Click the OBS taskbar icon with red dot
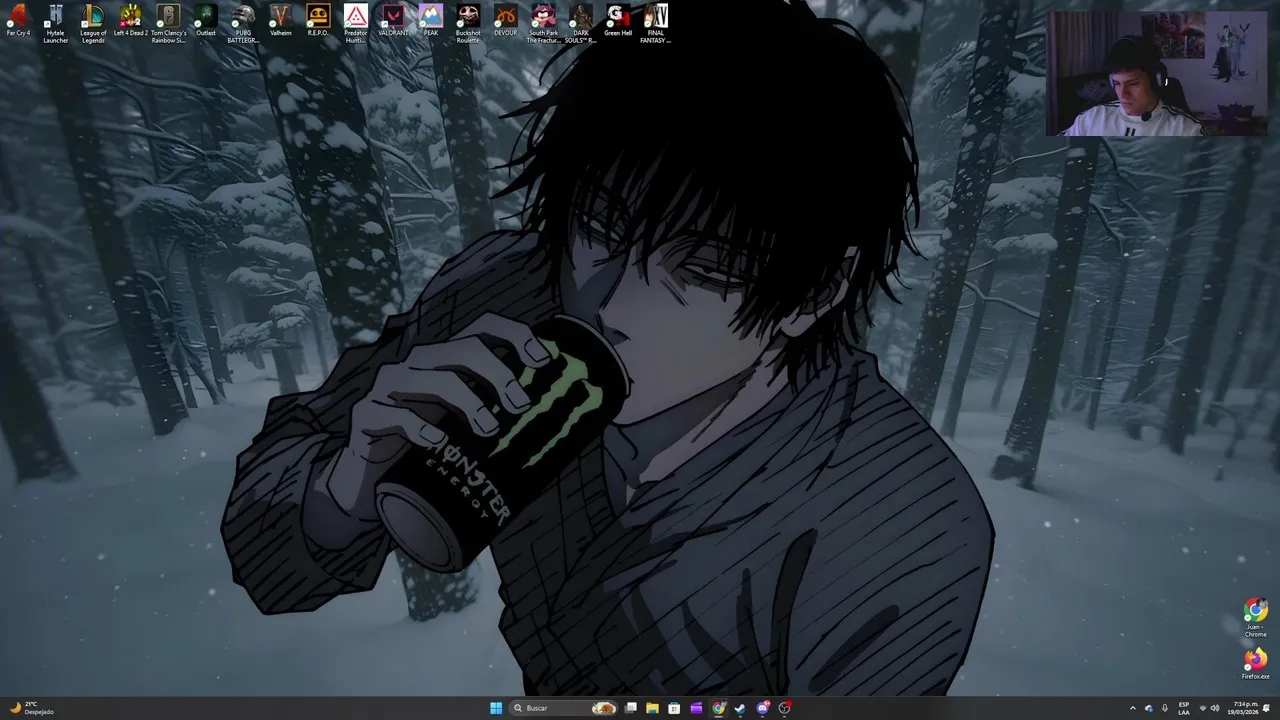This screenshot has width=1280, height=720. tap(785, 708)
